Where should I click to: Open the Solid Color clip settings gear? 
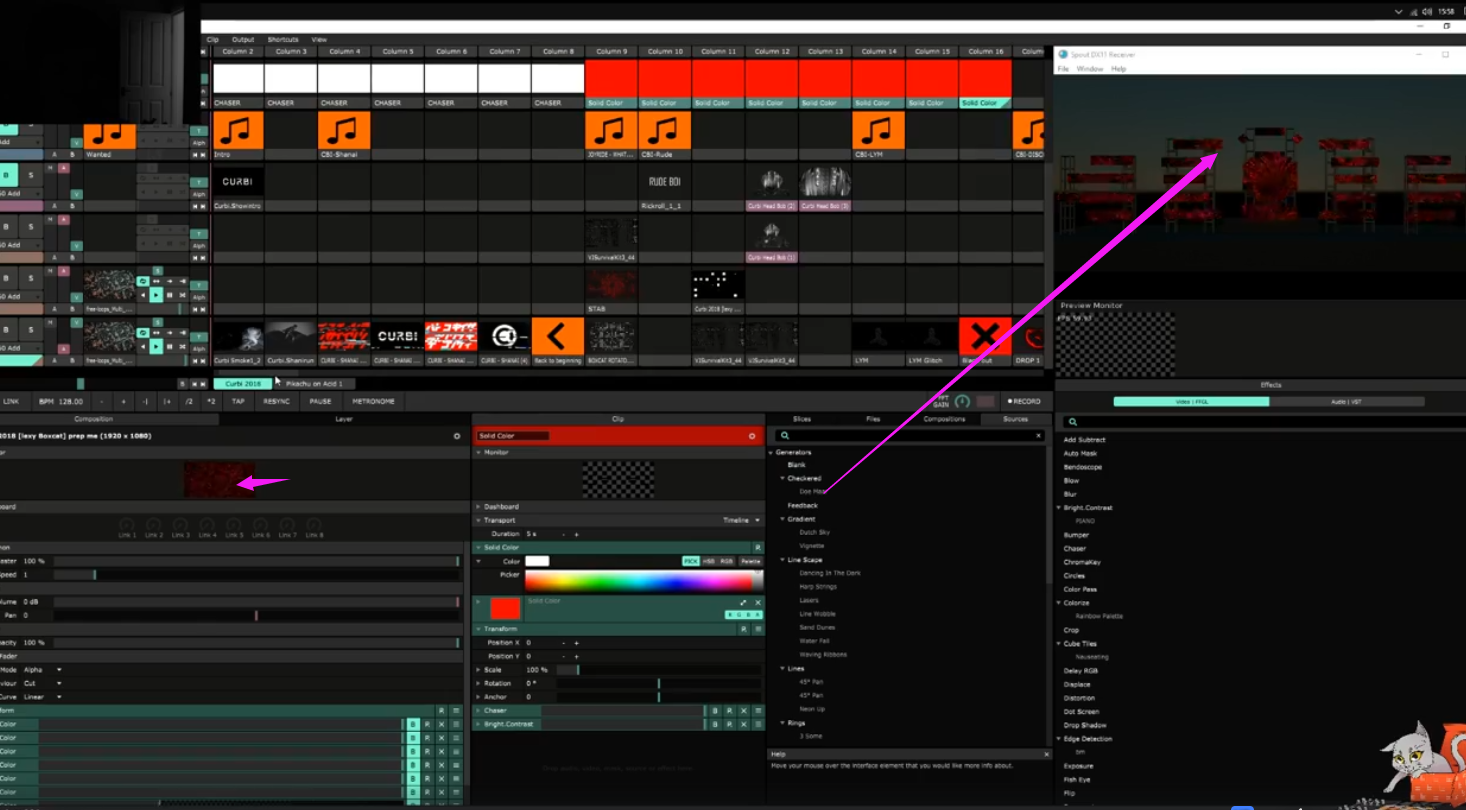[x=752, y=436]
